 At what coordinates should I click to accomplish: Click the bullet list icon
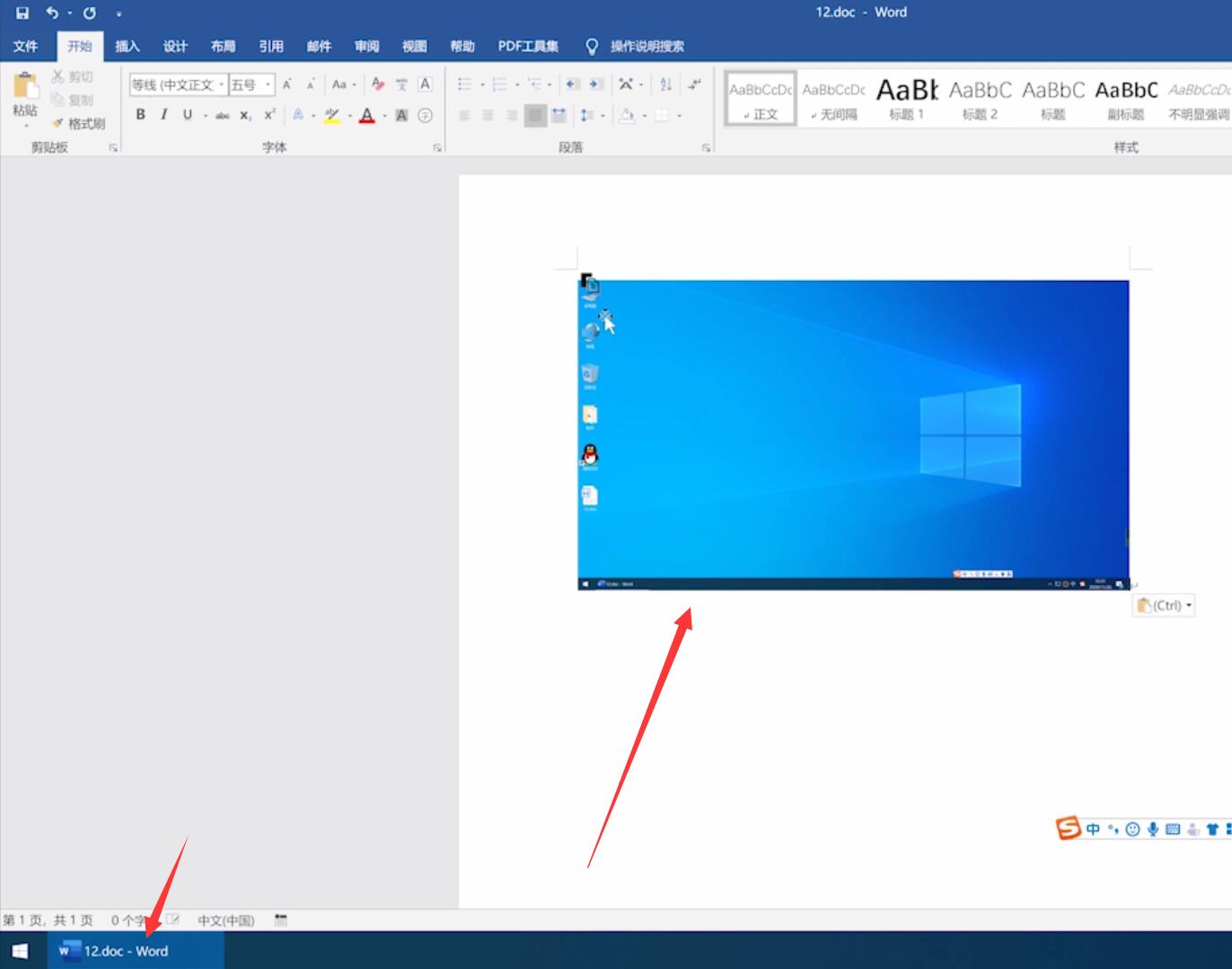click(x=464, y=84)
